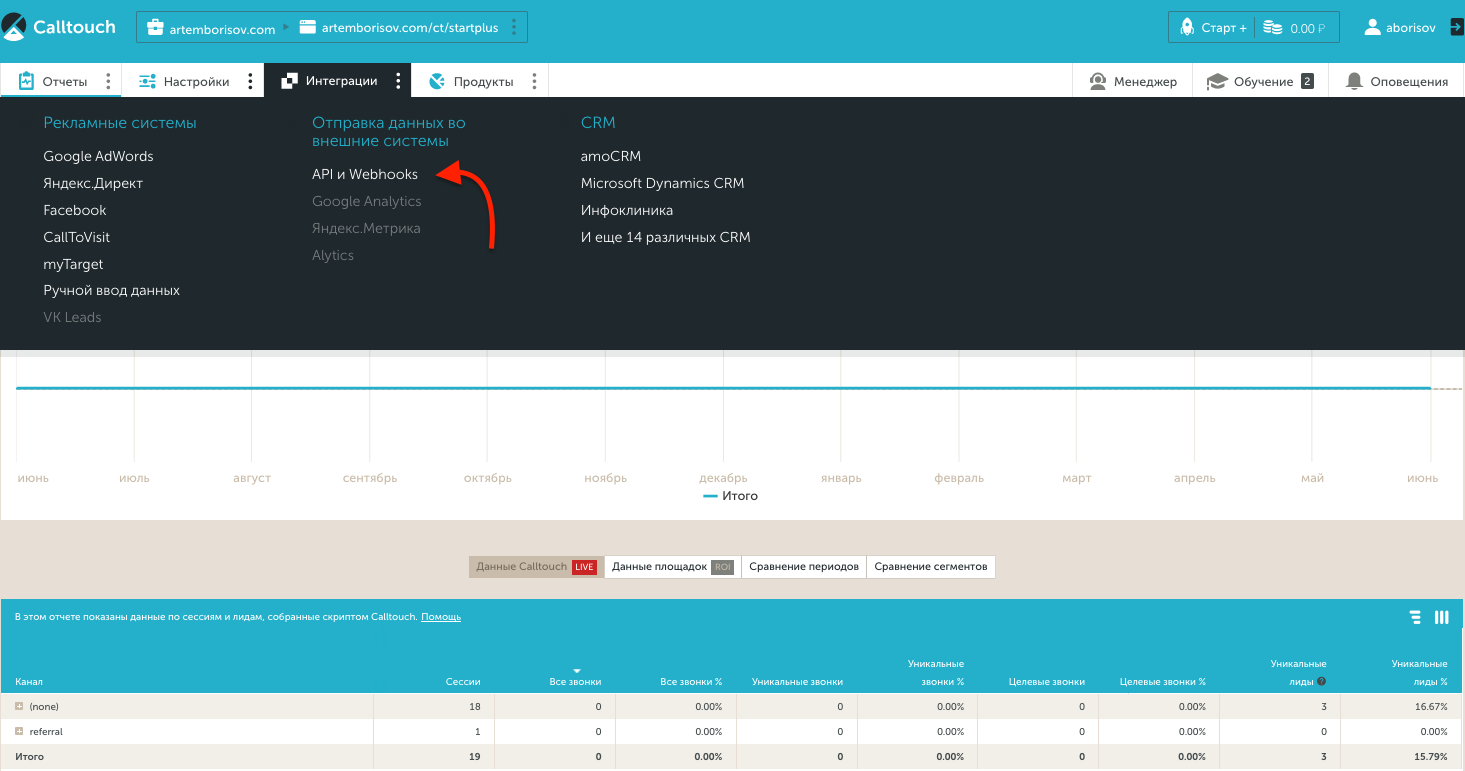Open the three-dot menu beside Продукты
1465x771 pixels.
click(x=534, y=81)
